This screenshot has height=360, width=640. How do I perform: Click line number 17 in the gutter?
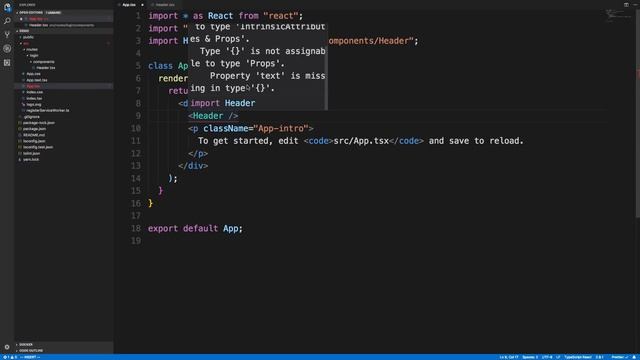136,216
